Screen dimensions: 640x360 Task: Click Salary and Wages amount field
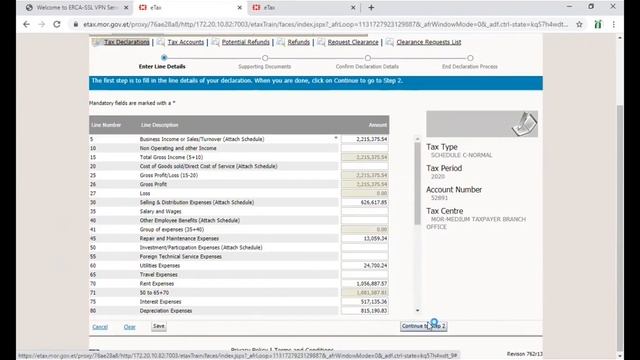tap(365, 211)
